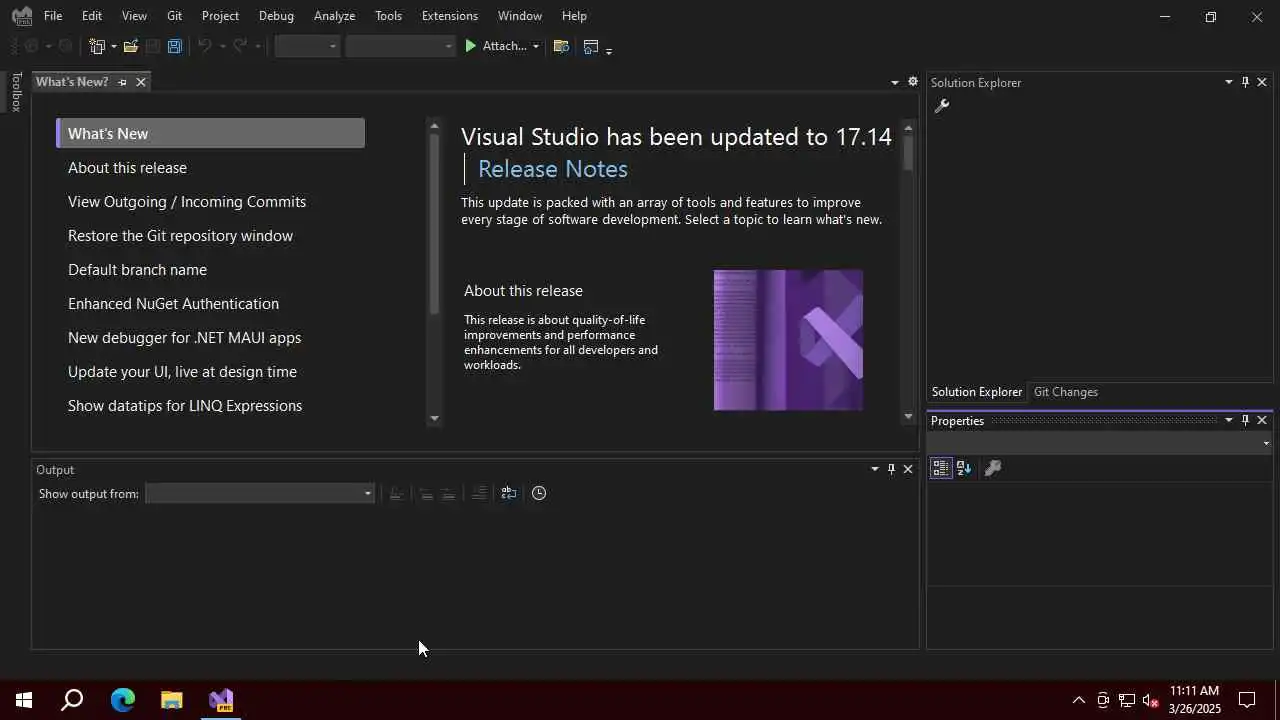Click the Visual Studio logo icon
The image size is (1280, 720).
tap(22, 16)
